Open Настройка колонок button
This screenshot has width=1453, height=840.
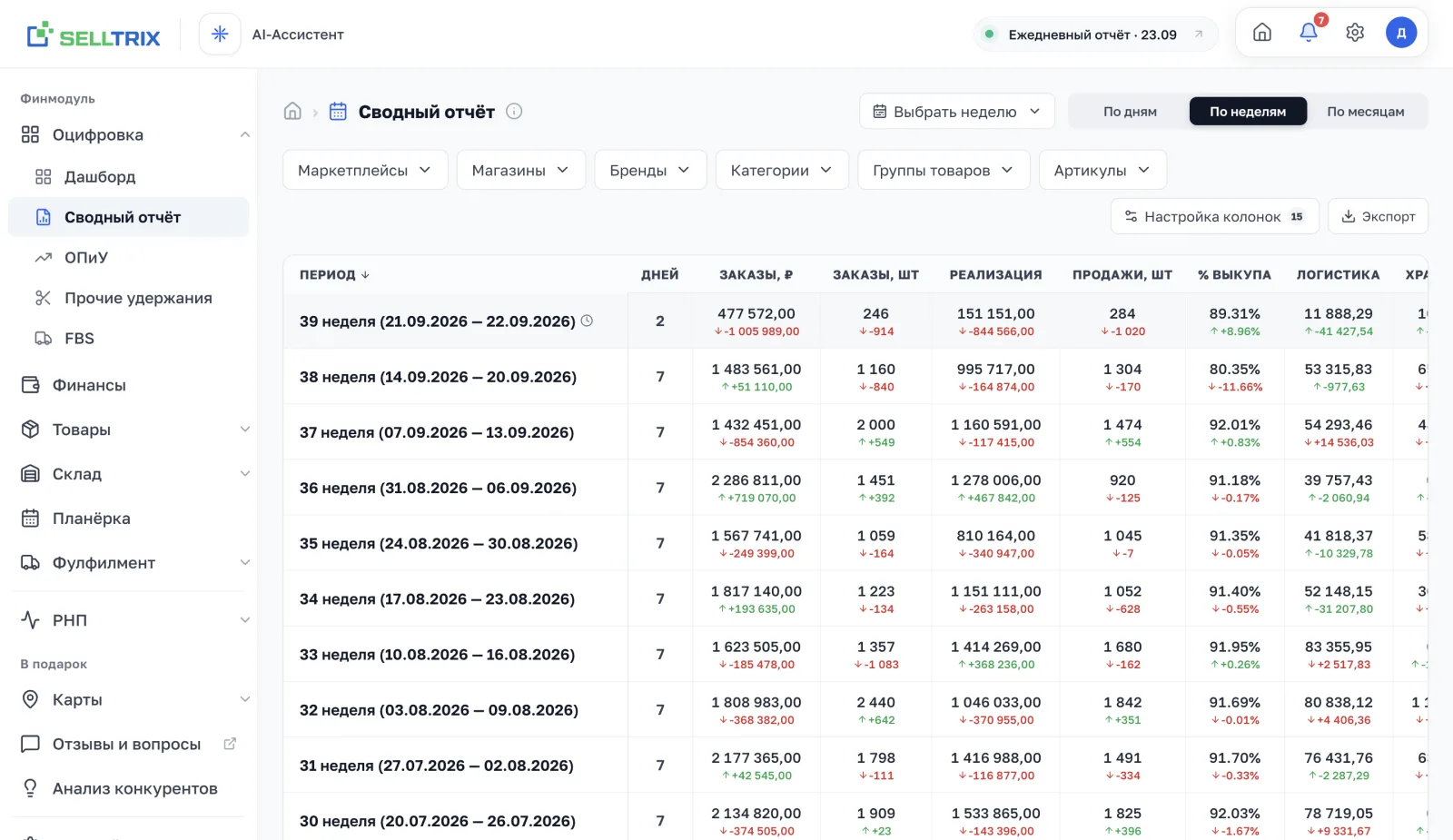point(1215,216)
